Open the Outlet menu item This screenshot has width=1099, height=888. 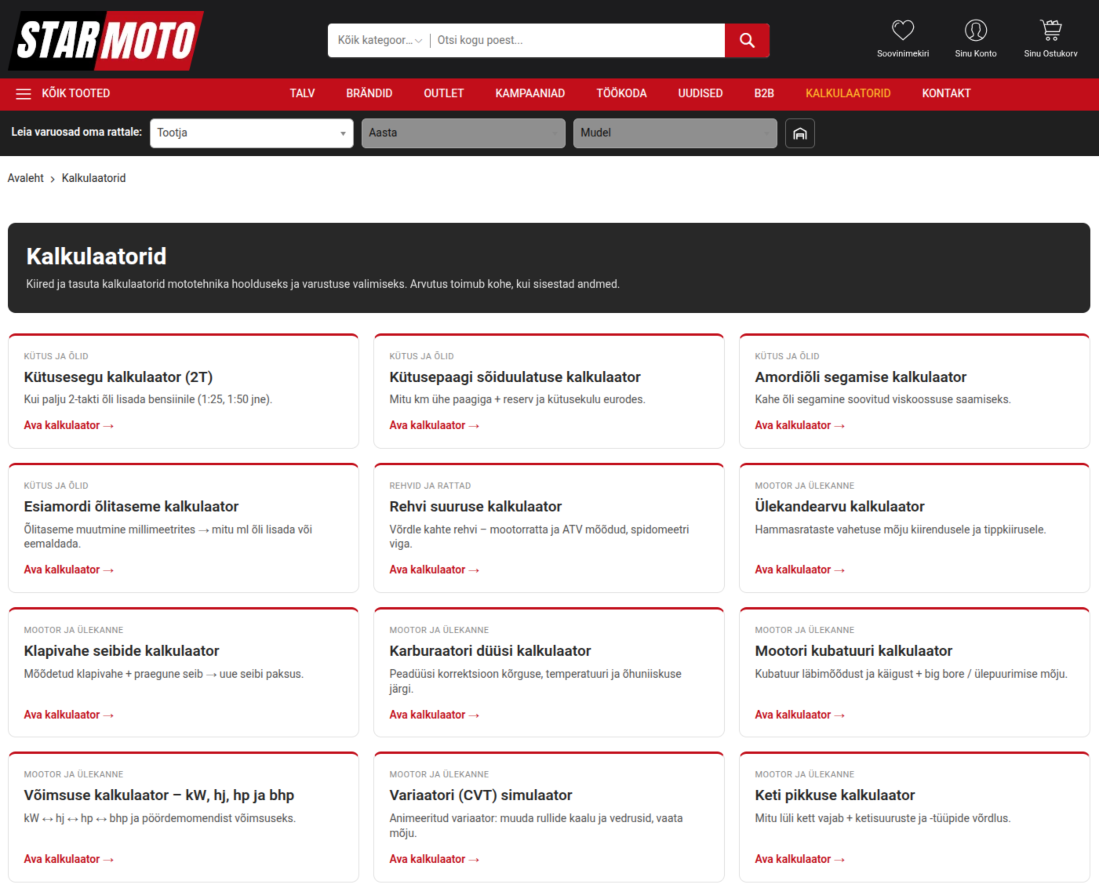[444, 93]
